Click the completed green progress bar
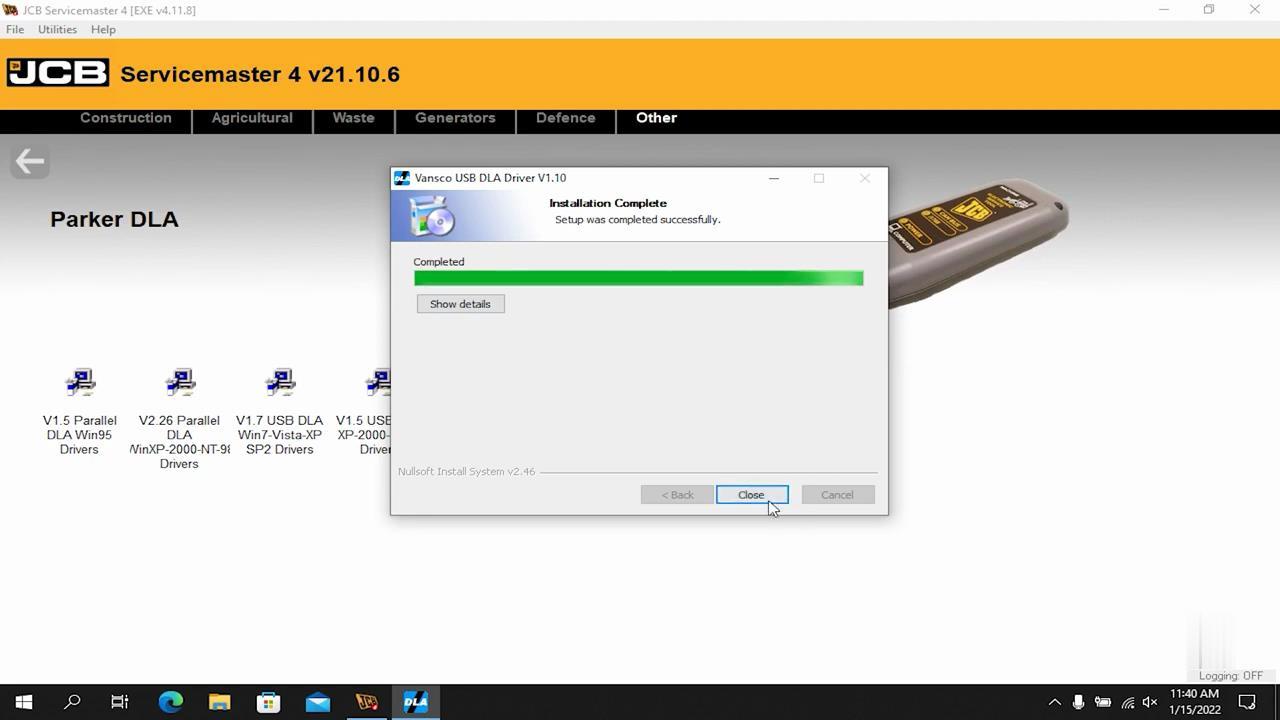This screenshot has width=1280, height=720. [x=638, y=278]
